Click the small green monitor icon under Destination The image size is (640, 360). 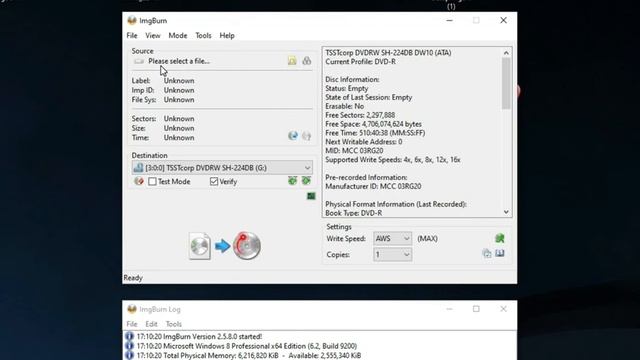point(311,196)
